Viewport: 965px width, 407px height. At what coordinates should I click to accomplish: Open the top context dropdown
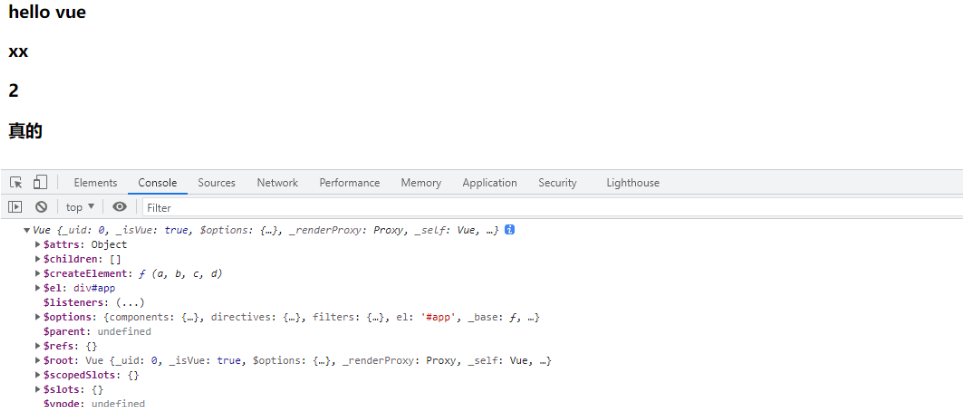[x=80, y=207]
